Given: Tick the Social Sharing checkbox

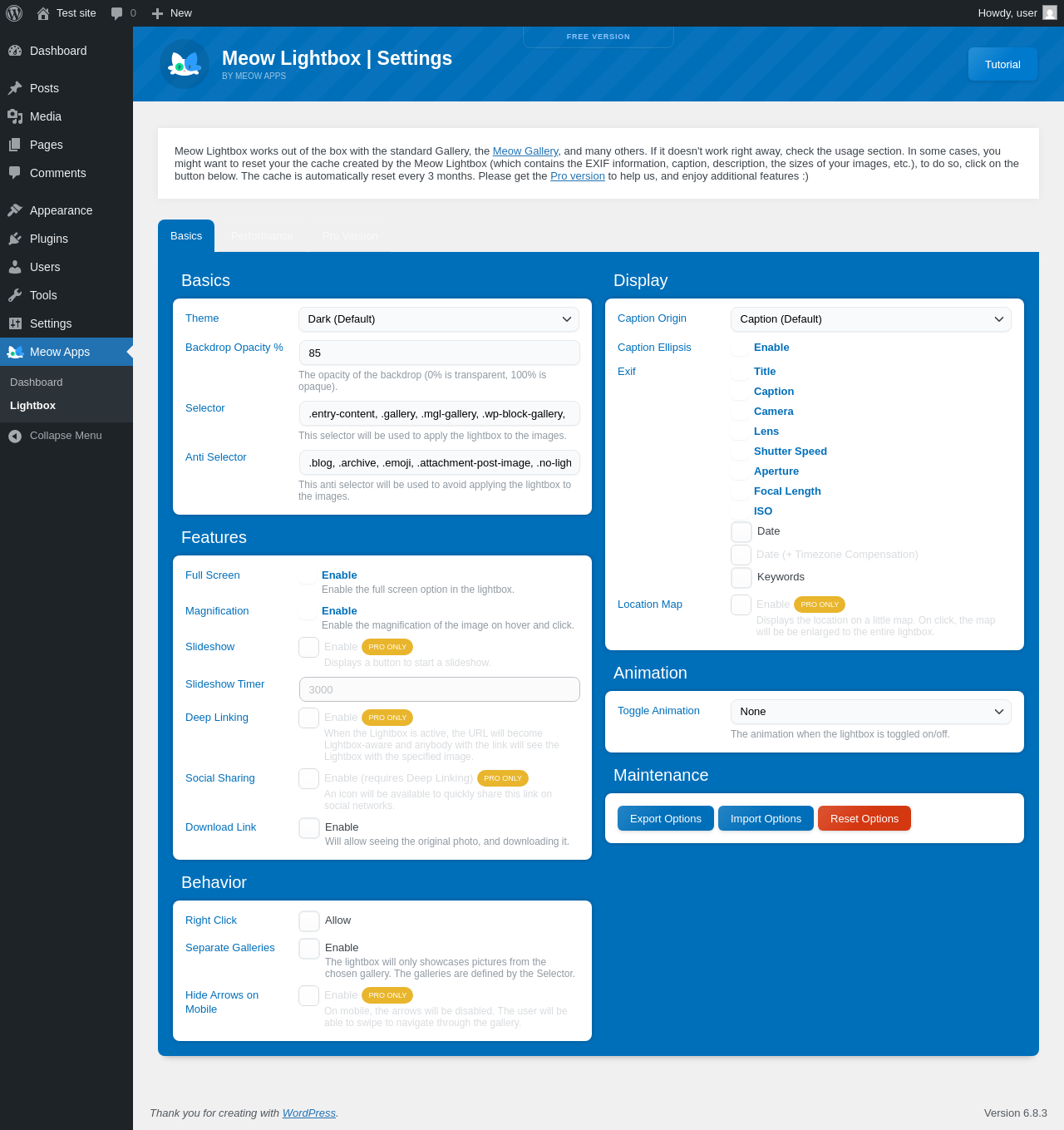Looking at the screenshot, I should (308, 778).
